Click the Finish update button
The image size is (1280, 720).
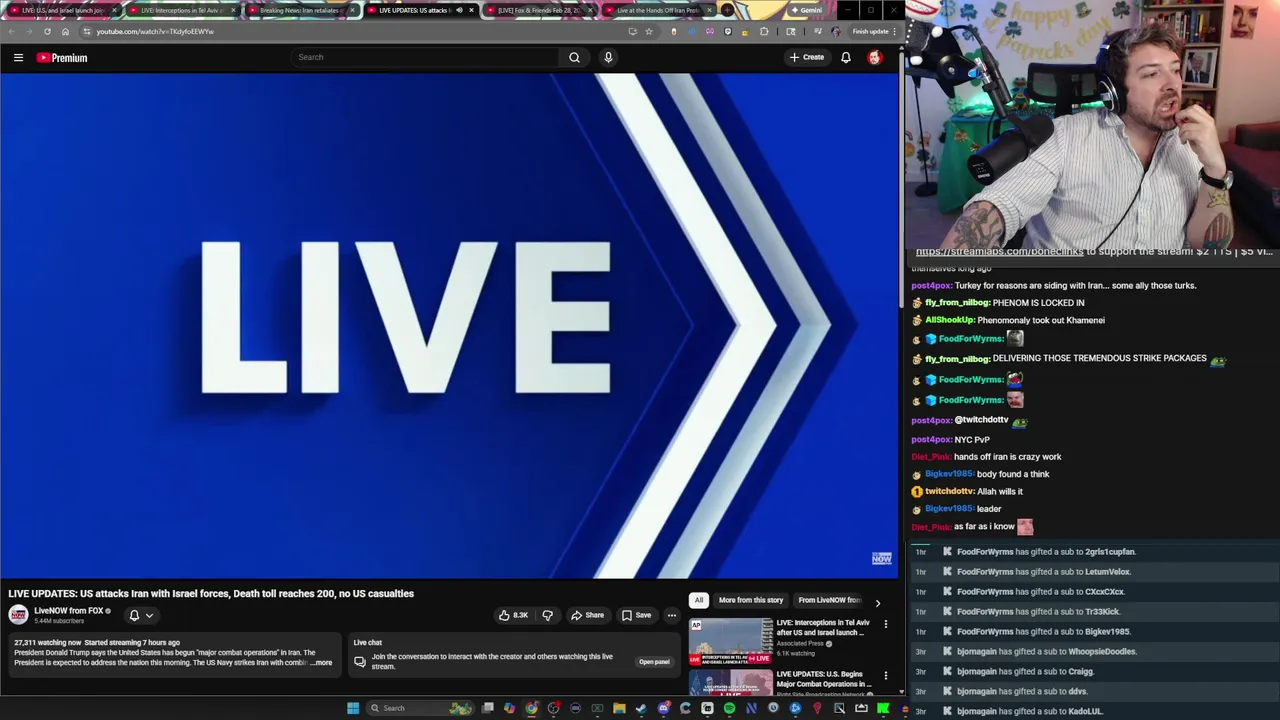pos(873,31)
